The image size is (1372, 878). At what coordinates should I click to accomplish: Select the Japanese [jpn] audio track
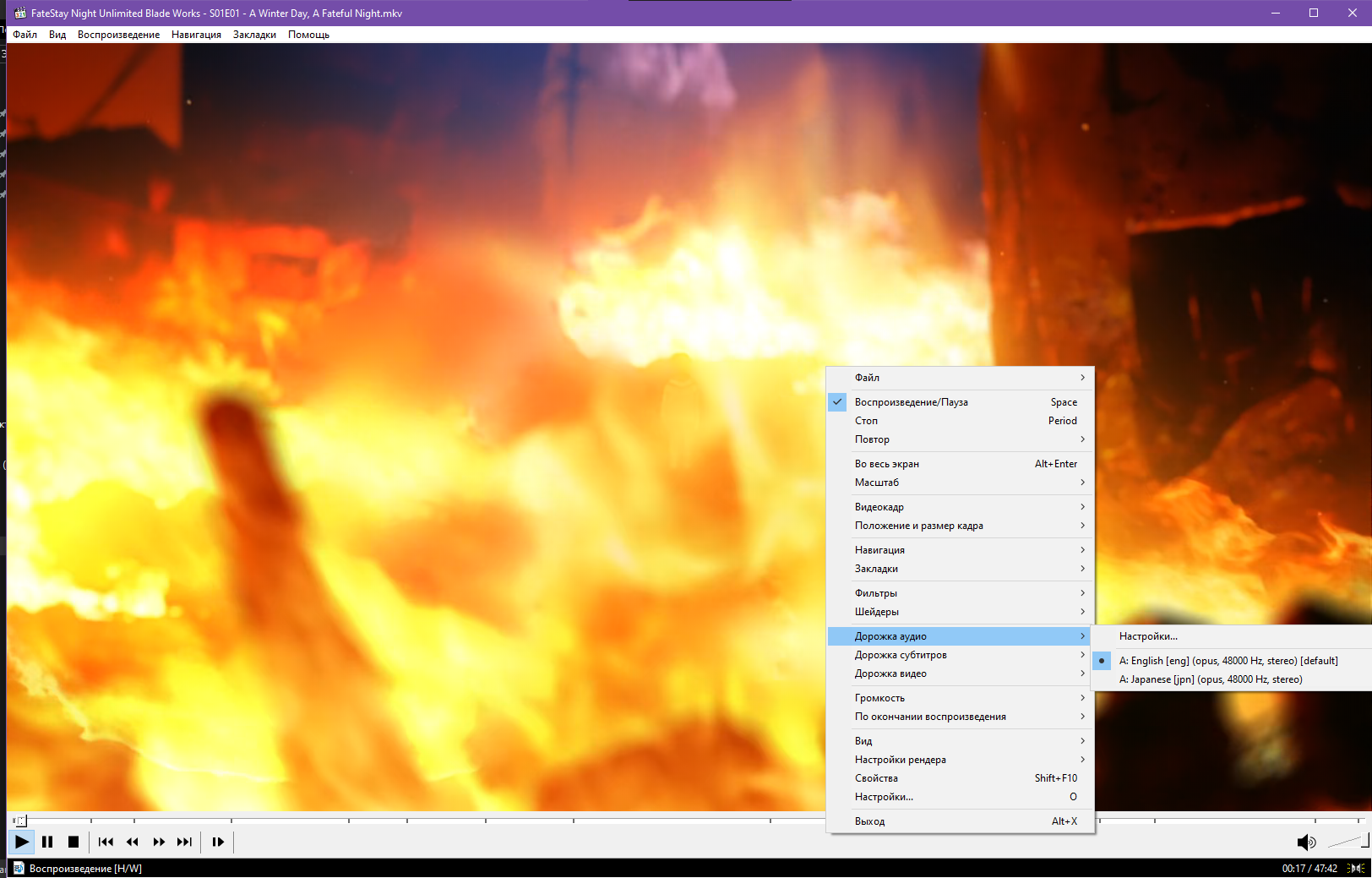coord(1210,679)
